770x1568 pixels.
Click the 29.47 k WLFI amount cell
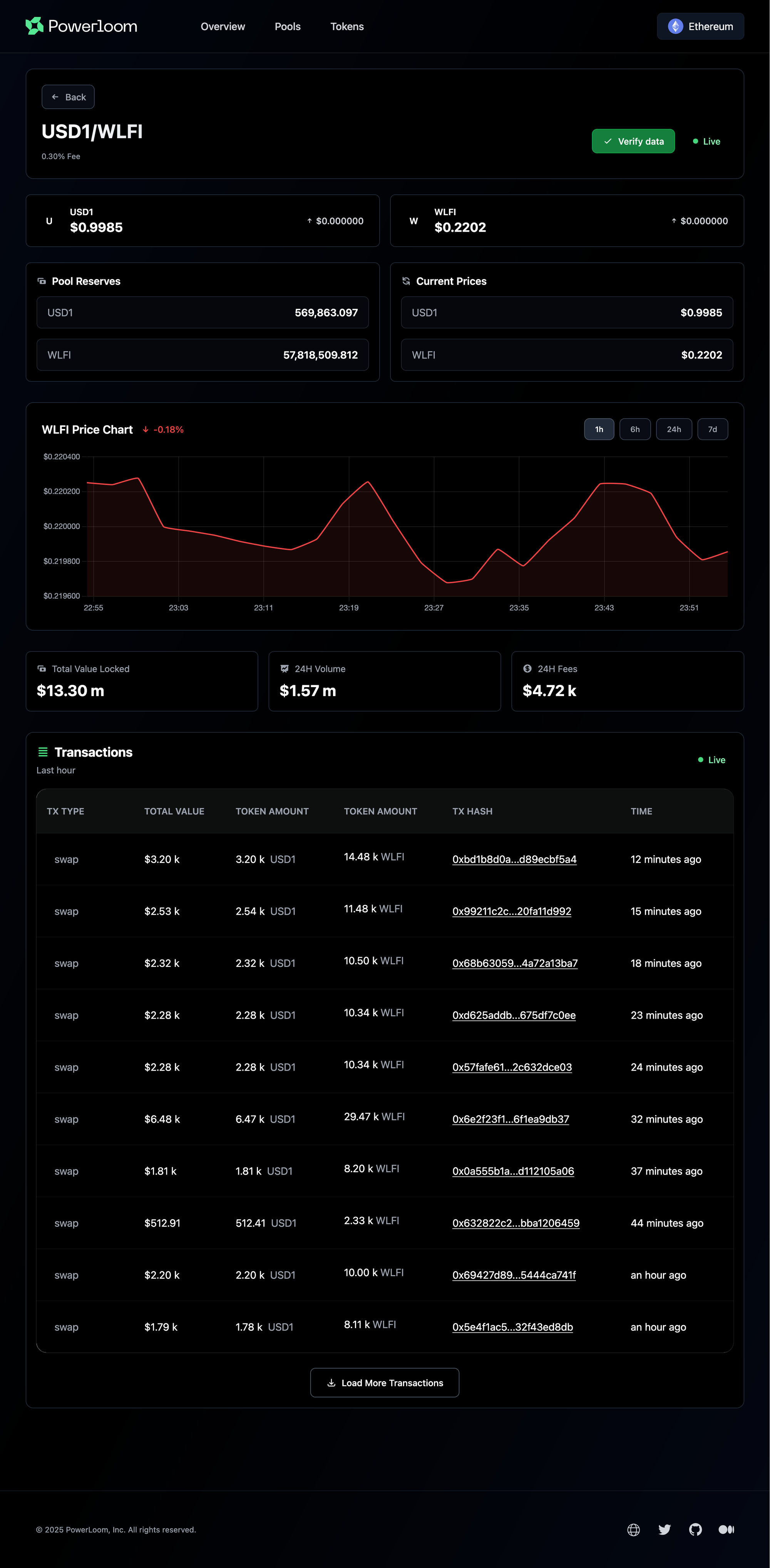[x=374, y=1116]
